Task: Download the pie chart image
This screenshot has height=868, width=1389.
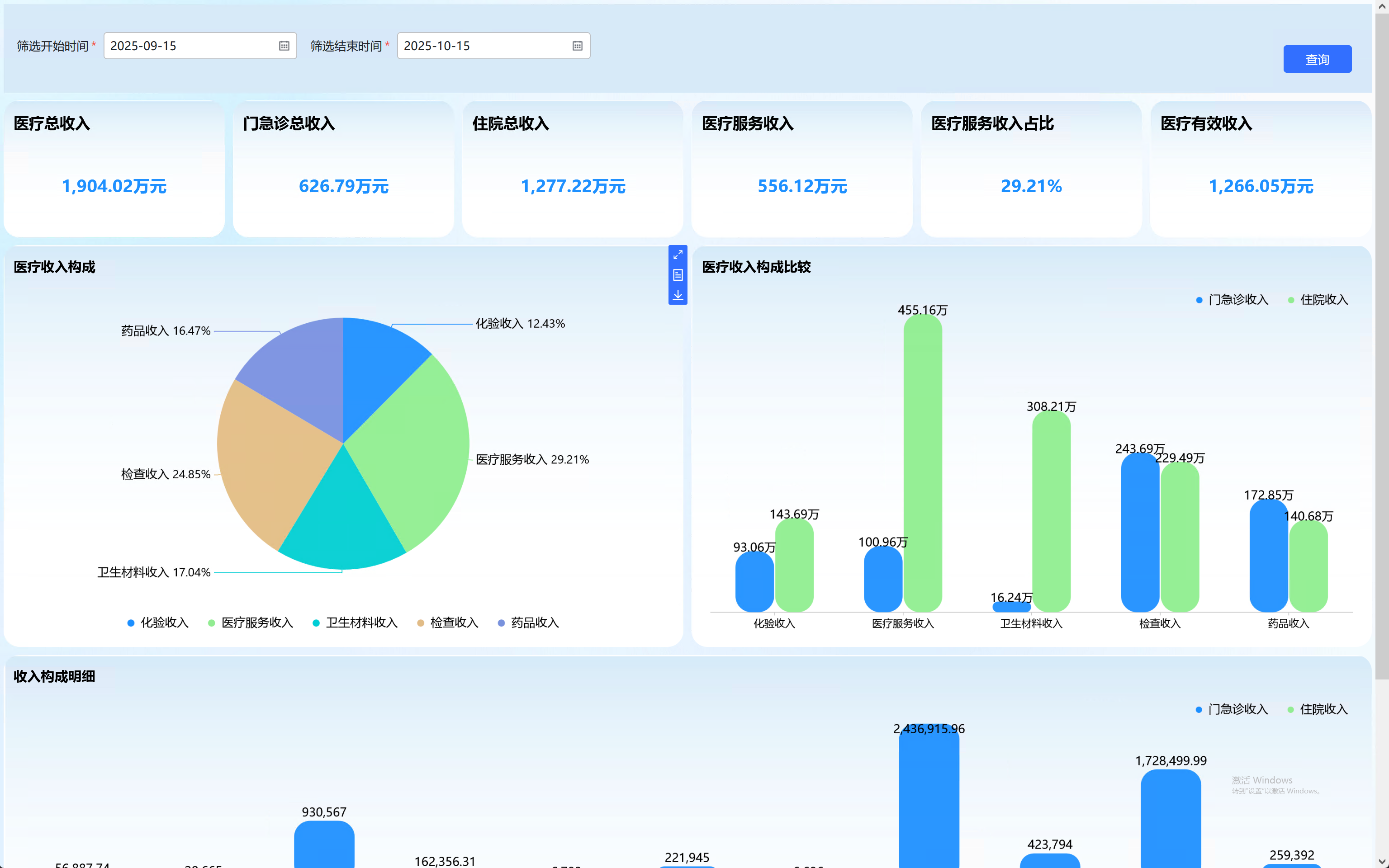Action: pos(678,295)
